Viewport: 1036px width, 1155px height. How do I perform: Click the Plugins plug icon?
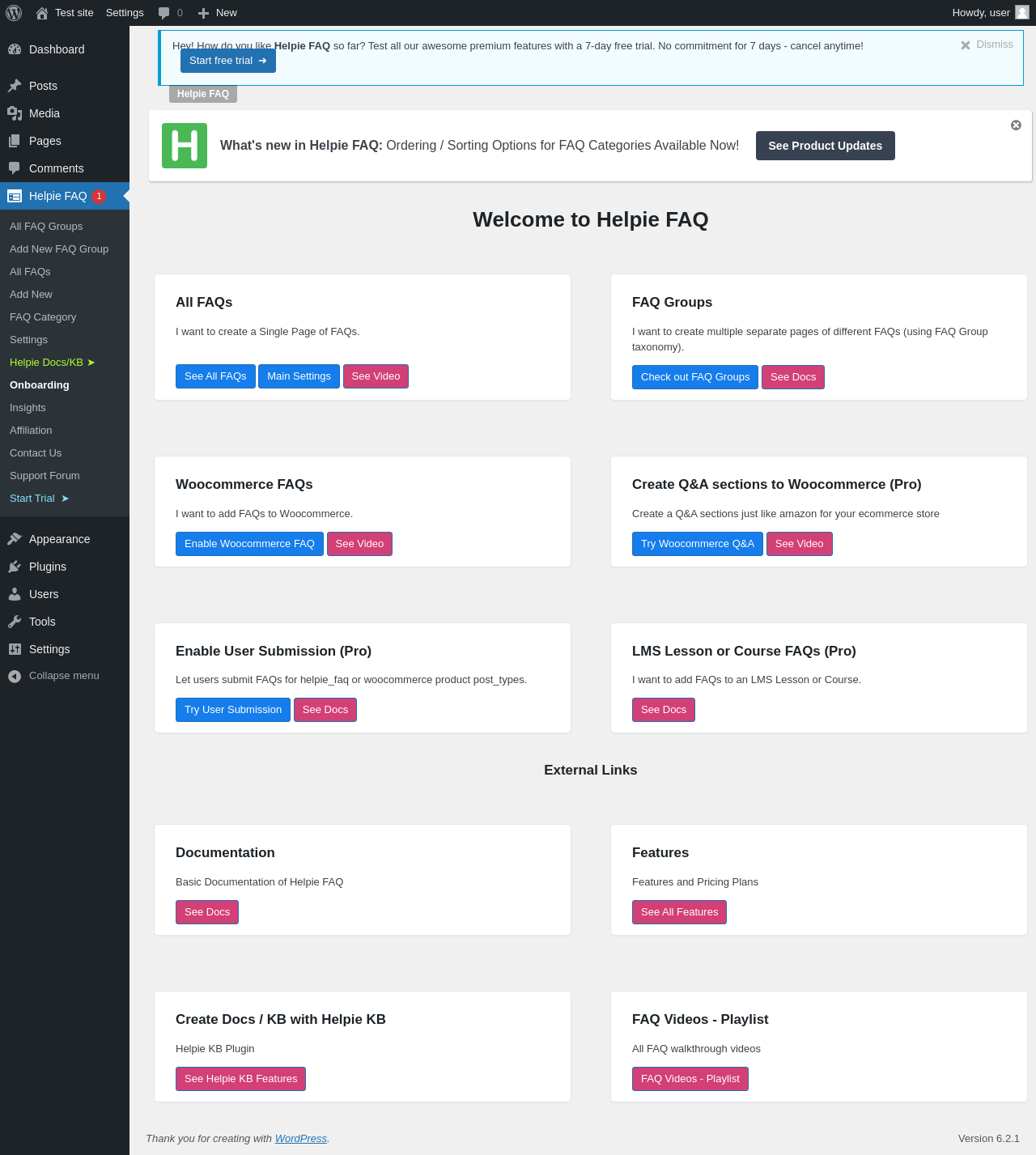(x=15, y=567)
